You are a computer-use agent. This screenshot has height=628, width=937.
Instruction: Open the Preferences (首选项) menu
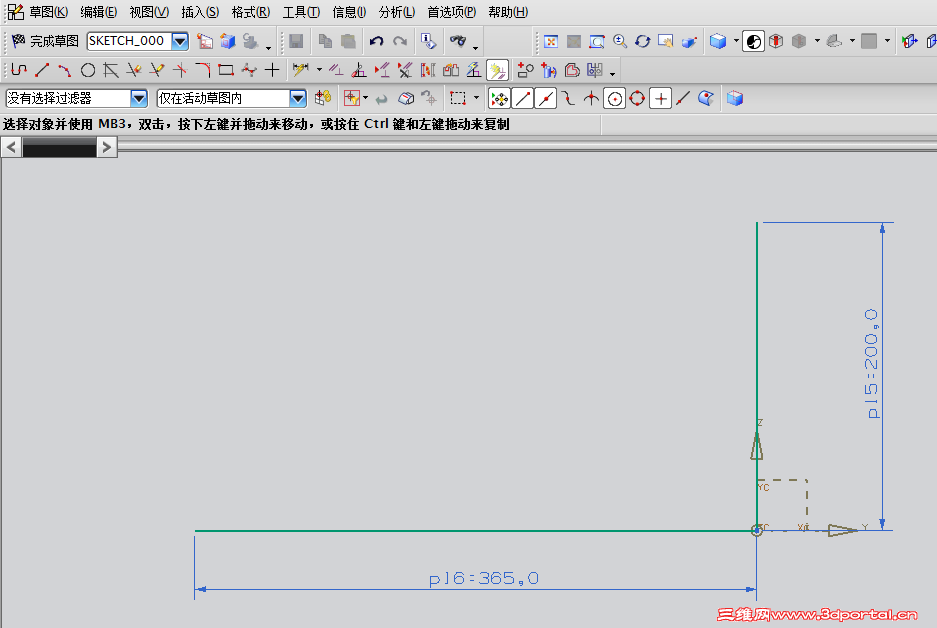(451, 12)
